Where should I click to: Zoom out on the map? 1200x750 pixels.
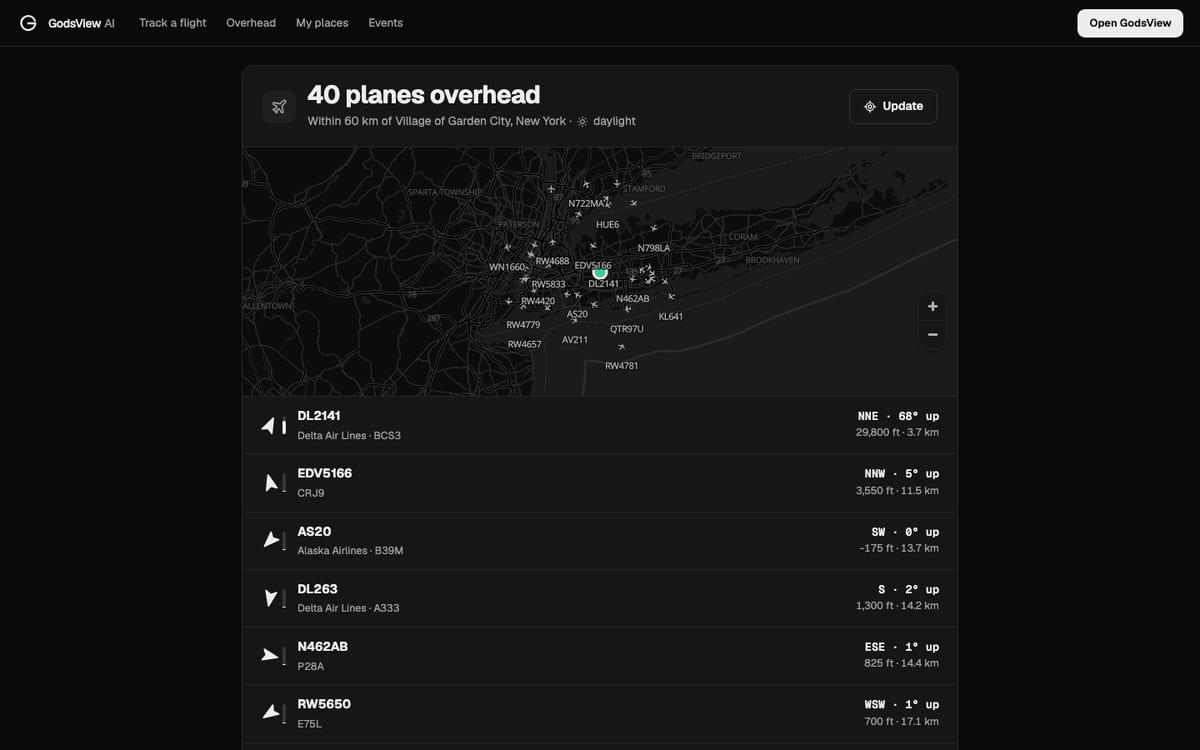pyautogui.click(x=932, y=335)
